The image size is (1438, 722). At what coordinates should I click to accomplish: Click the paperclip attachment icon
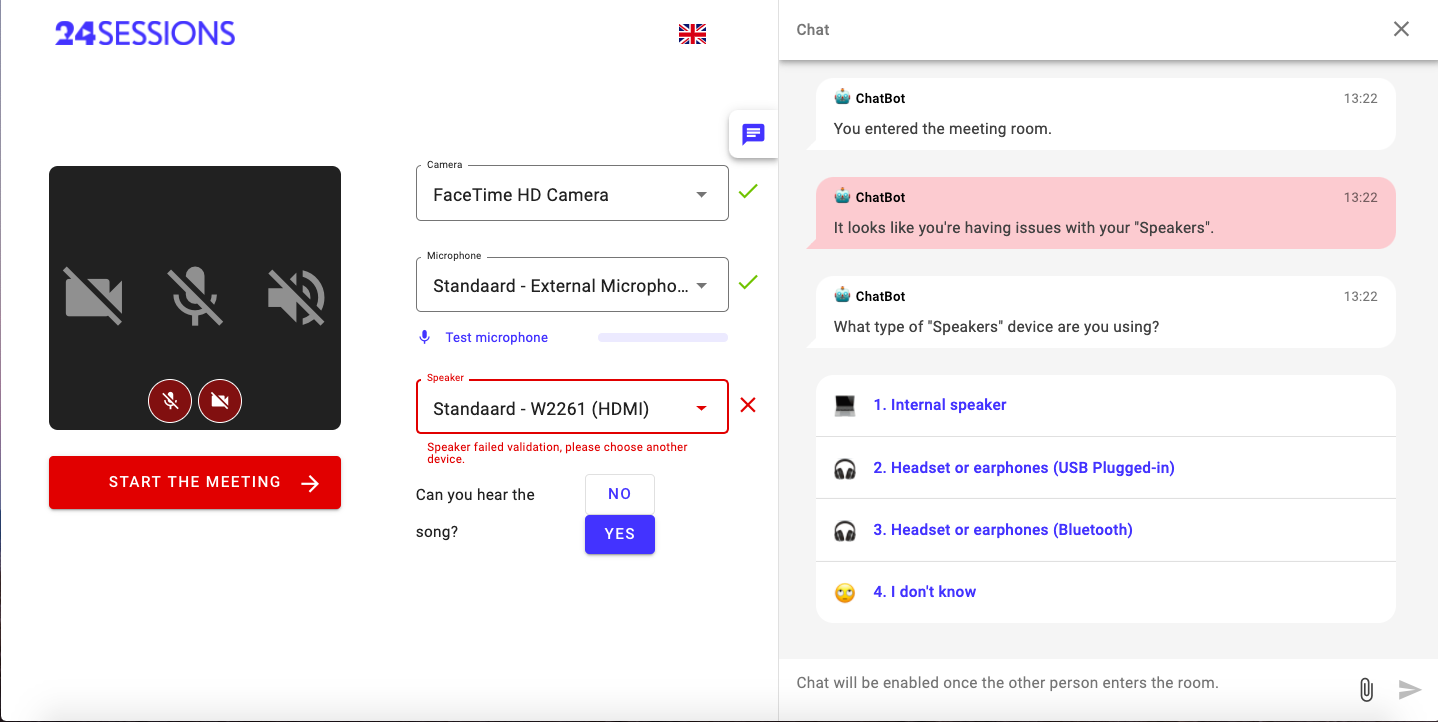(x=1366, y=689)
